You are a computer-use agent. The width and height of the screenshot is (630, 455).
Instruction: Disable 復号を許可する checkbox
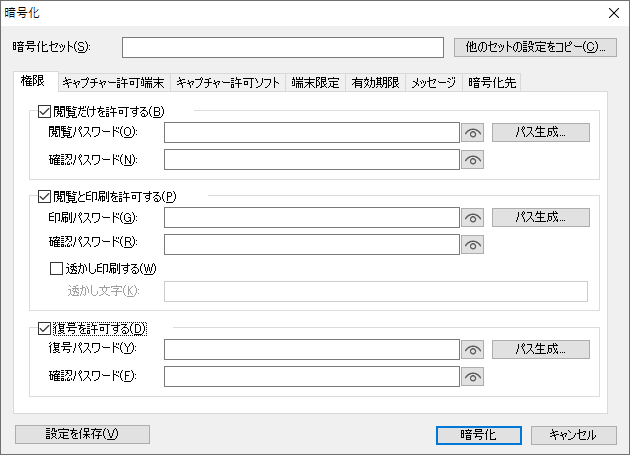44,328
